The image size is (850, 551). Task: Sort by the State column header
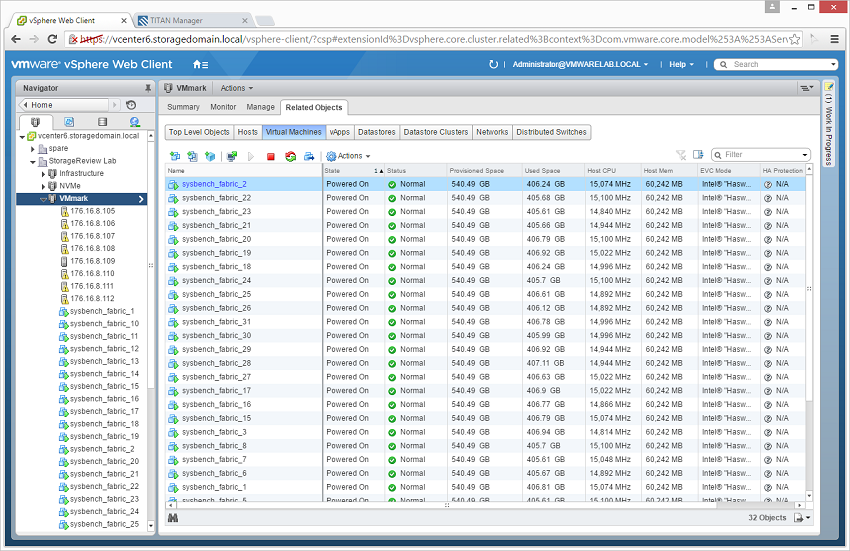(353, 170)
